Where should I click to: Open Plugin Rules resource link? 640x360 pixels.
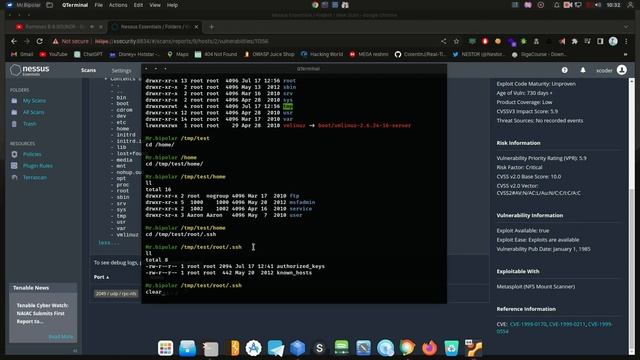click(38, 166)
